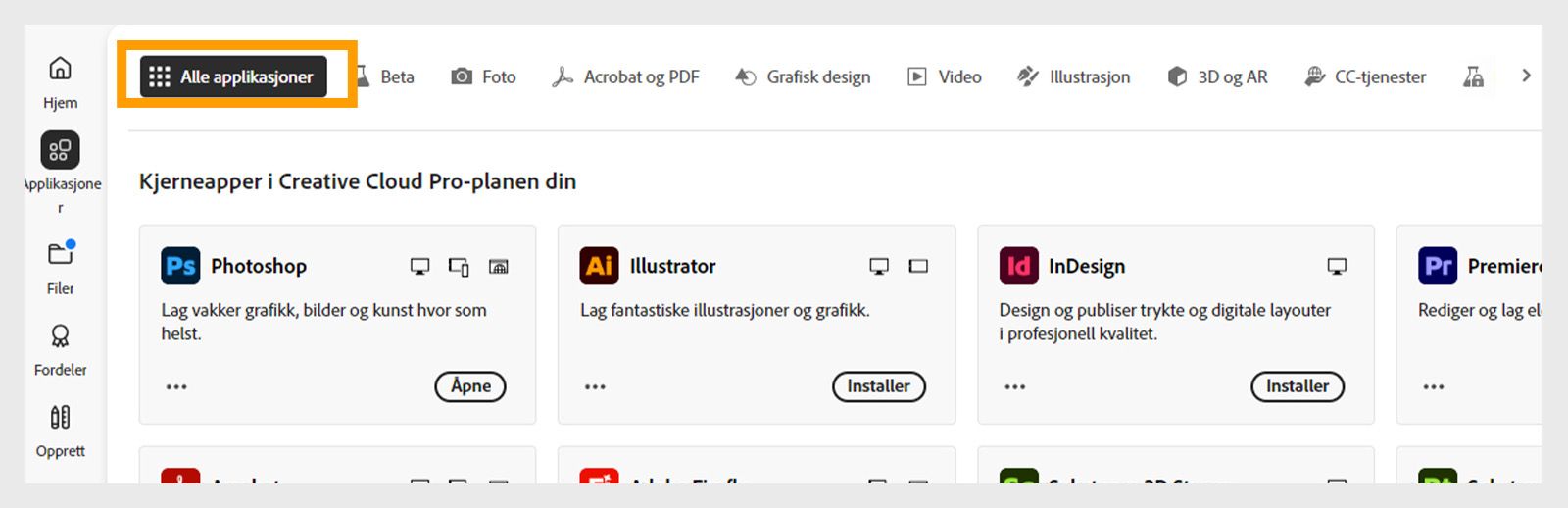Show more categories with right chevron

click(1526, 76)
